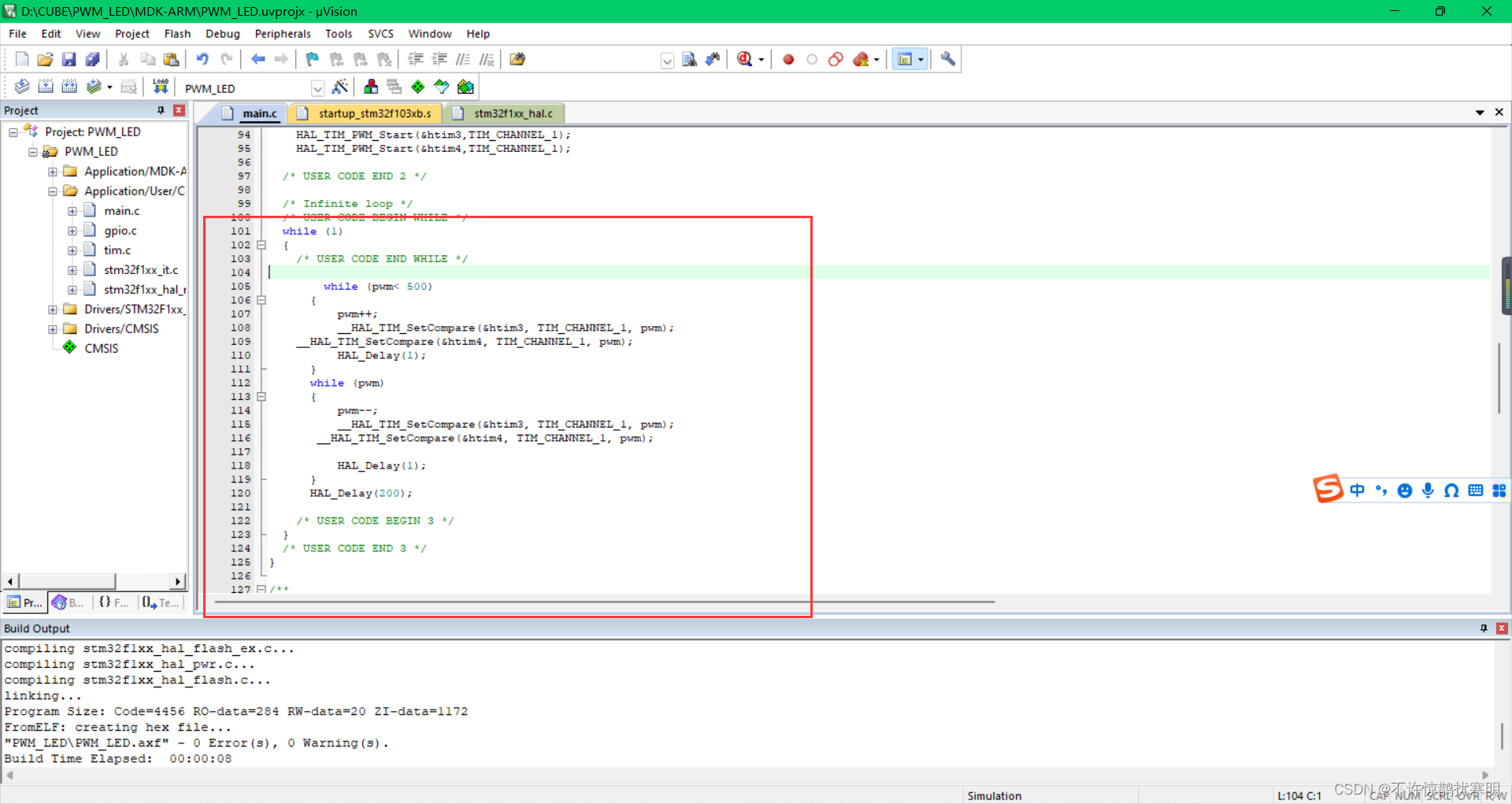Image resolution: width=1512 pixels, height=804 pixels.
Task: Open the Sogou voice input microphone
Action: 1428,491
